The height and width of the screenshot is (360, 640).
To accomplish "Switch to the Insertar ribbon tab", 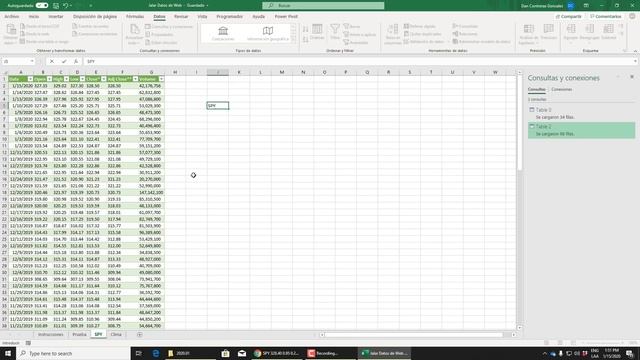I will click(x=56, y=16).
